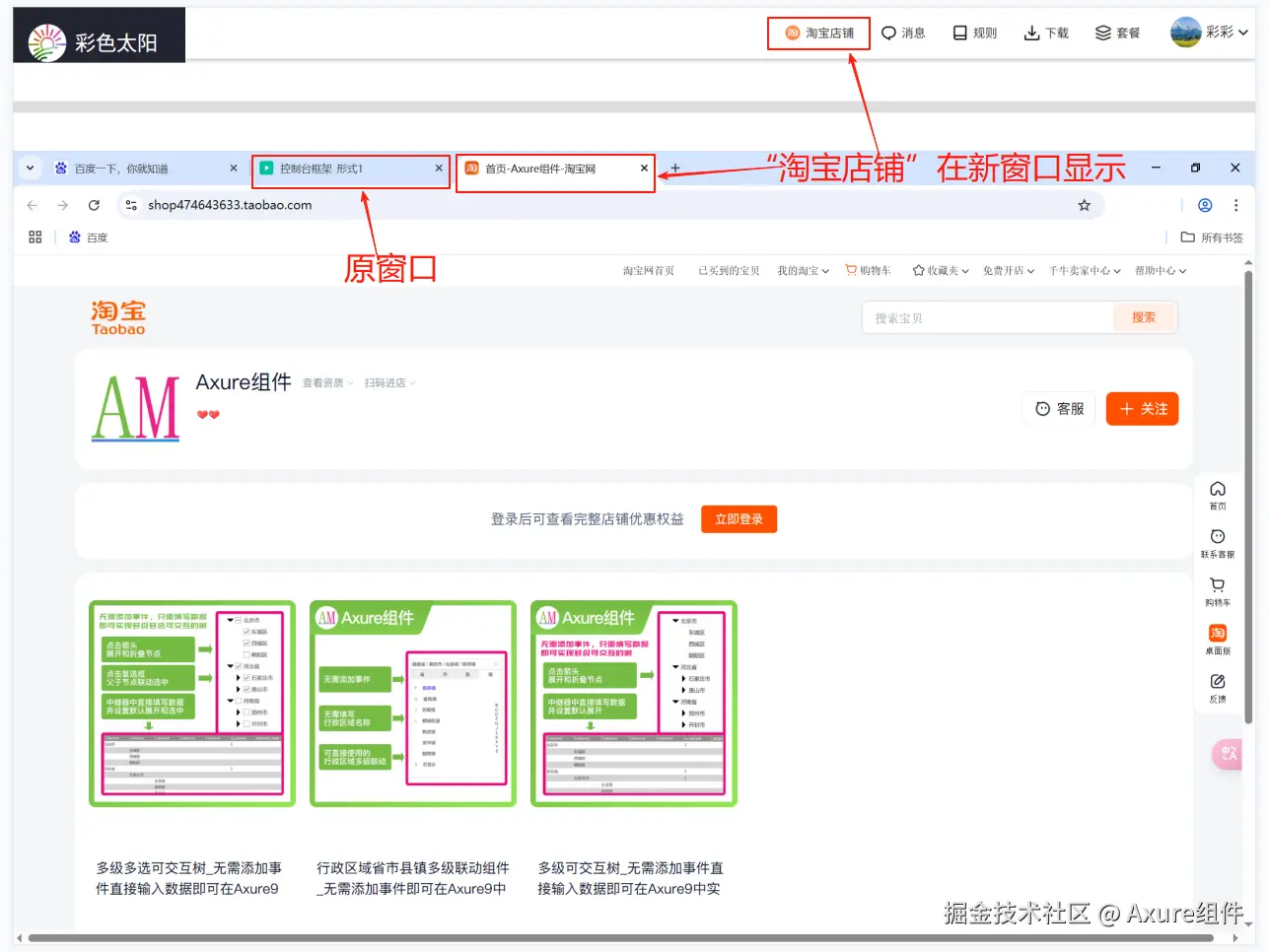Expand the 收藏夹 dropdown
Screen dimensions: 1269x952
coord(941,271)
